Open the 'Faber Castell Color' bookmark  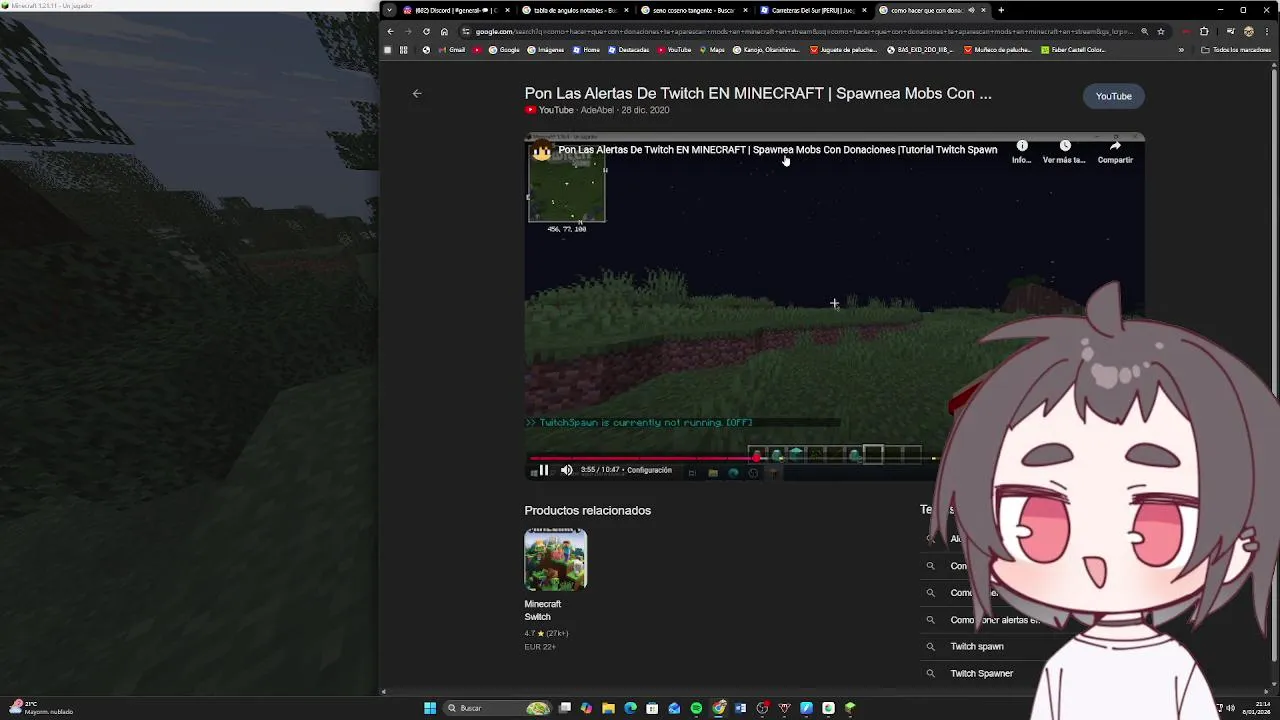(1073, 49)
